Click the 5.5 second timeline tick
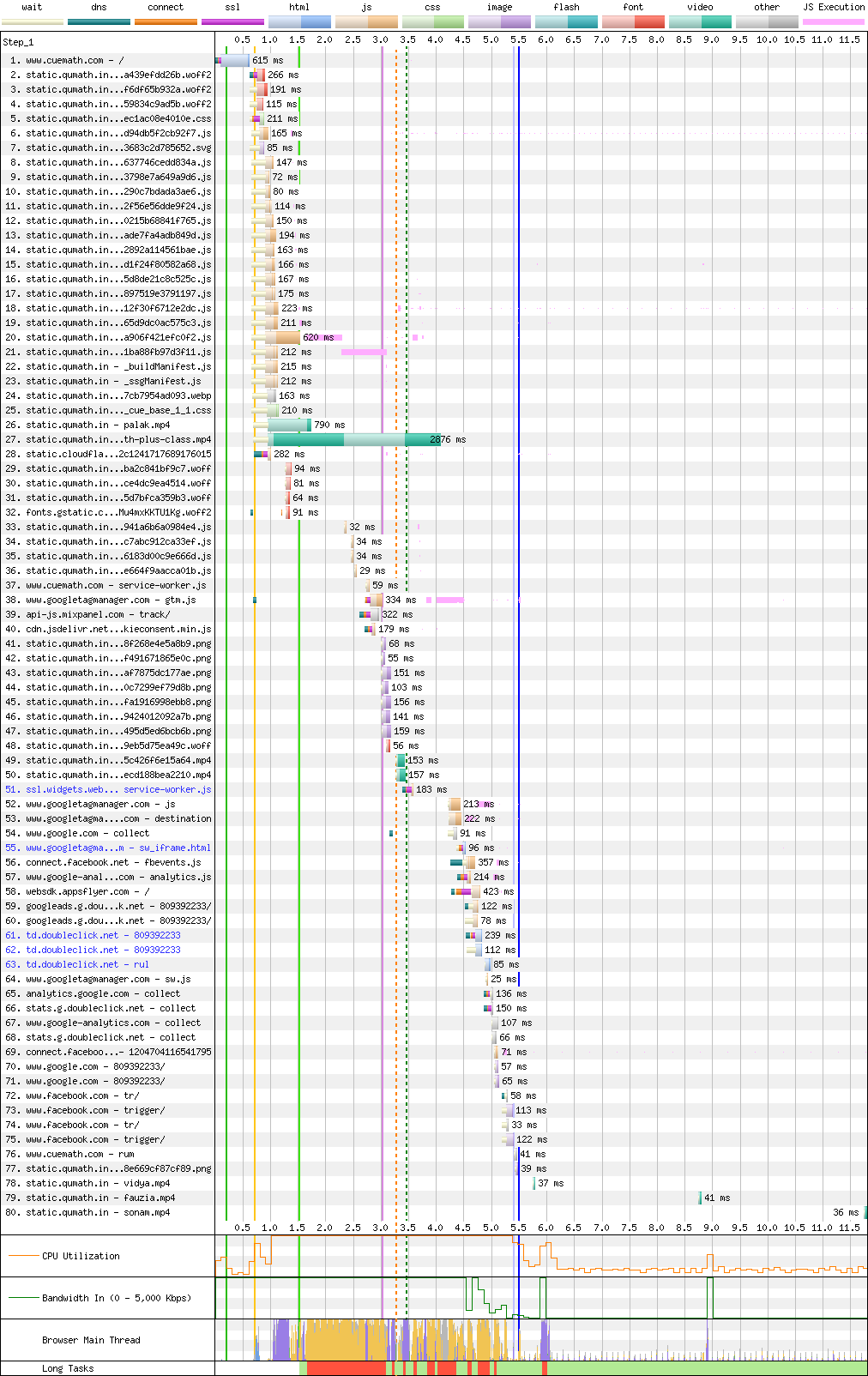 [518, 39]
